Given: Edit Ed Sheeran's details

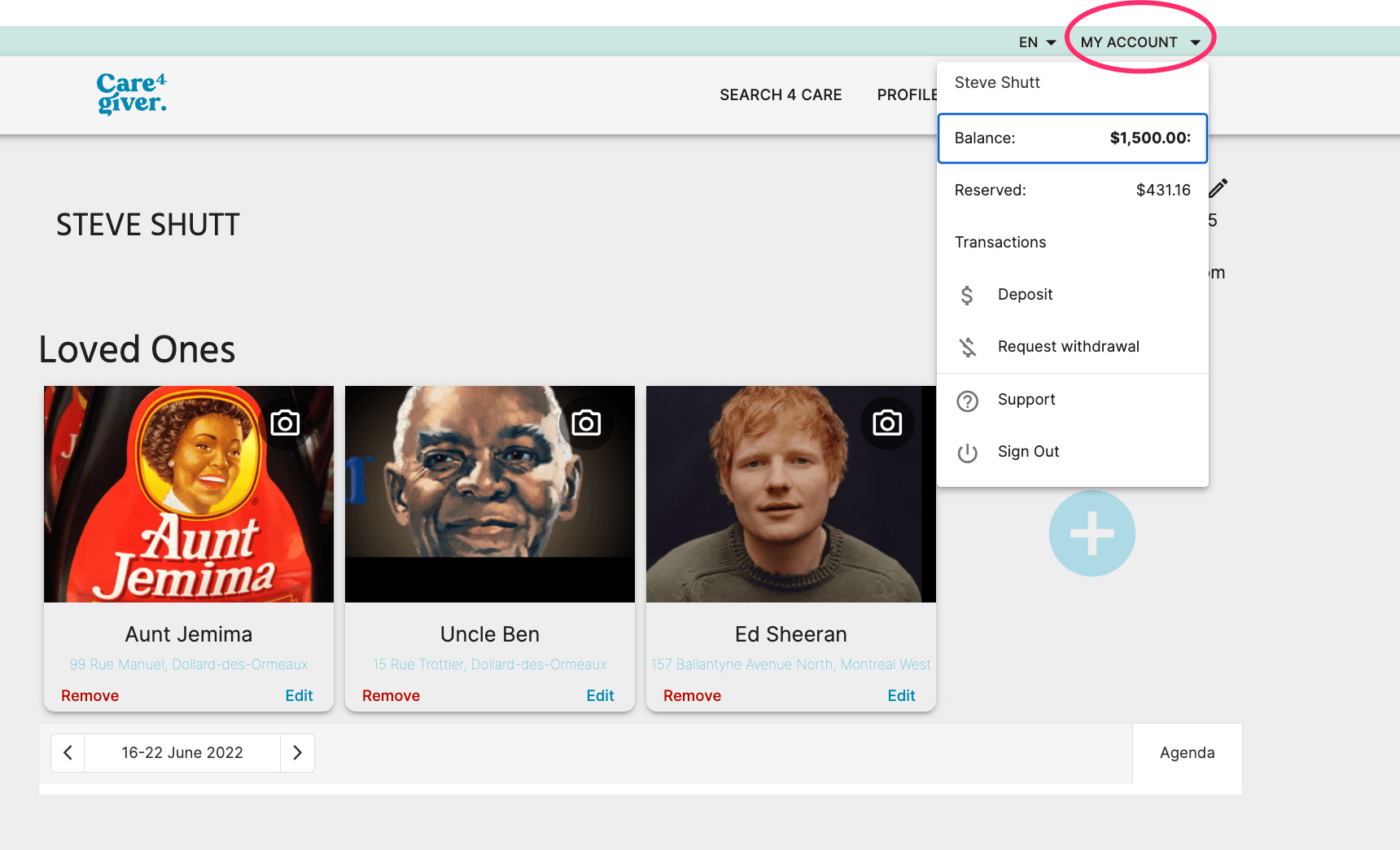Looking at the screenshot, I should point(901,696).
